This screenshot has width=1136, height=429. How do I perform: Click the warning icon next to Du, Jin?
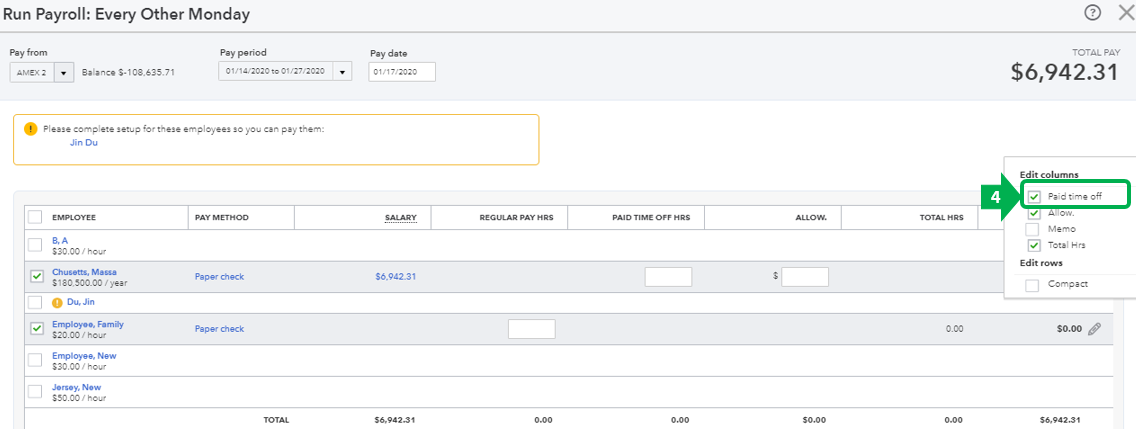(x=58, y=301)
